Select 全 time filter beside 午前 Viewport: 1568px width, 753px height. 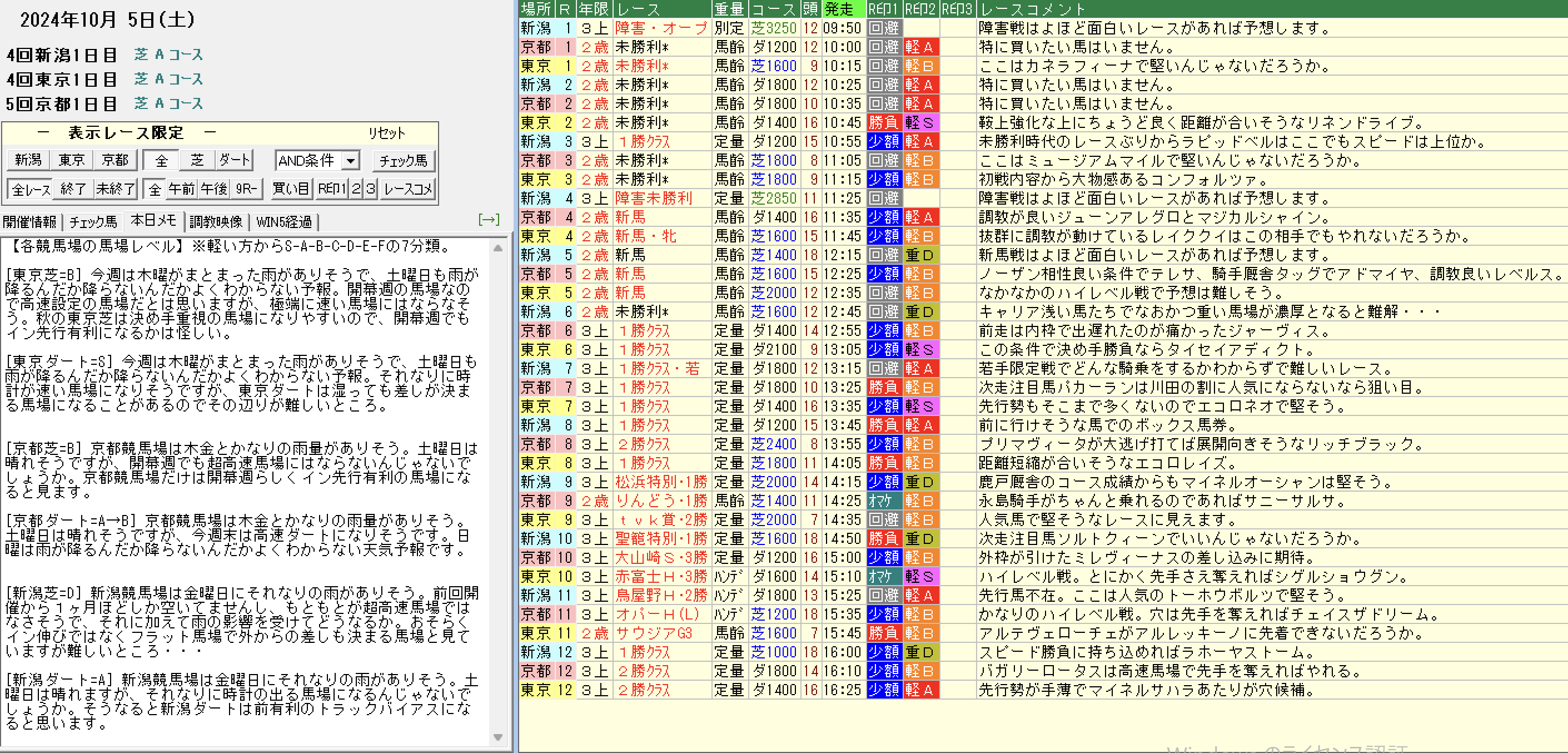click(x=155, y=189)
